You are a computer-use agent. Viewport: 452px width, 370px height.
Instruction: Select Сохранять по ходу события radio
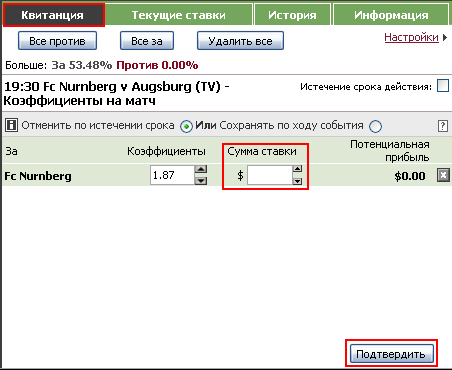pos(376,126)
